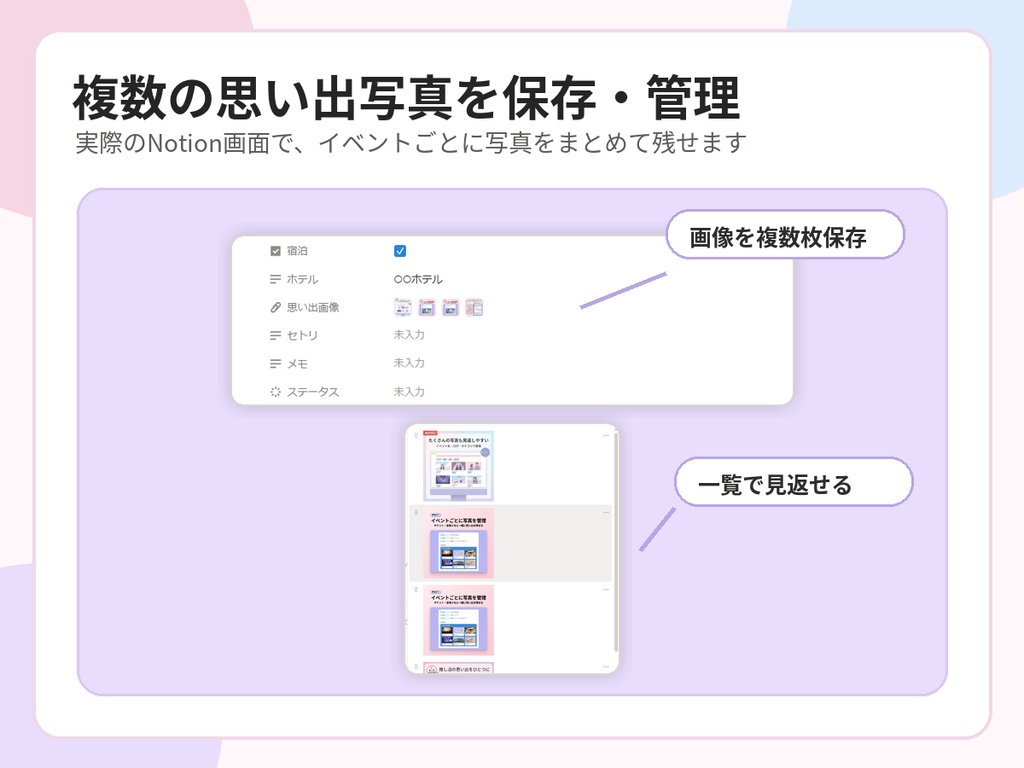Click the メモ property label
1024x768 pixels.
(x=297, y=364)
